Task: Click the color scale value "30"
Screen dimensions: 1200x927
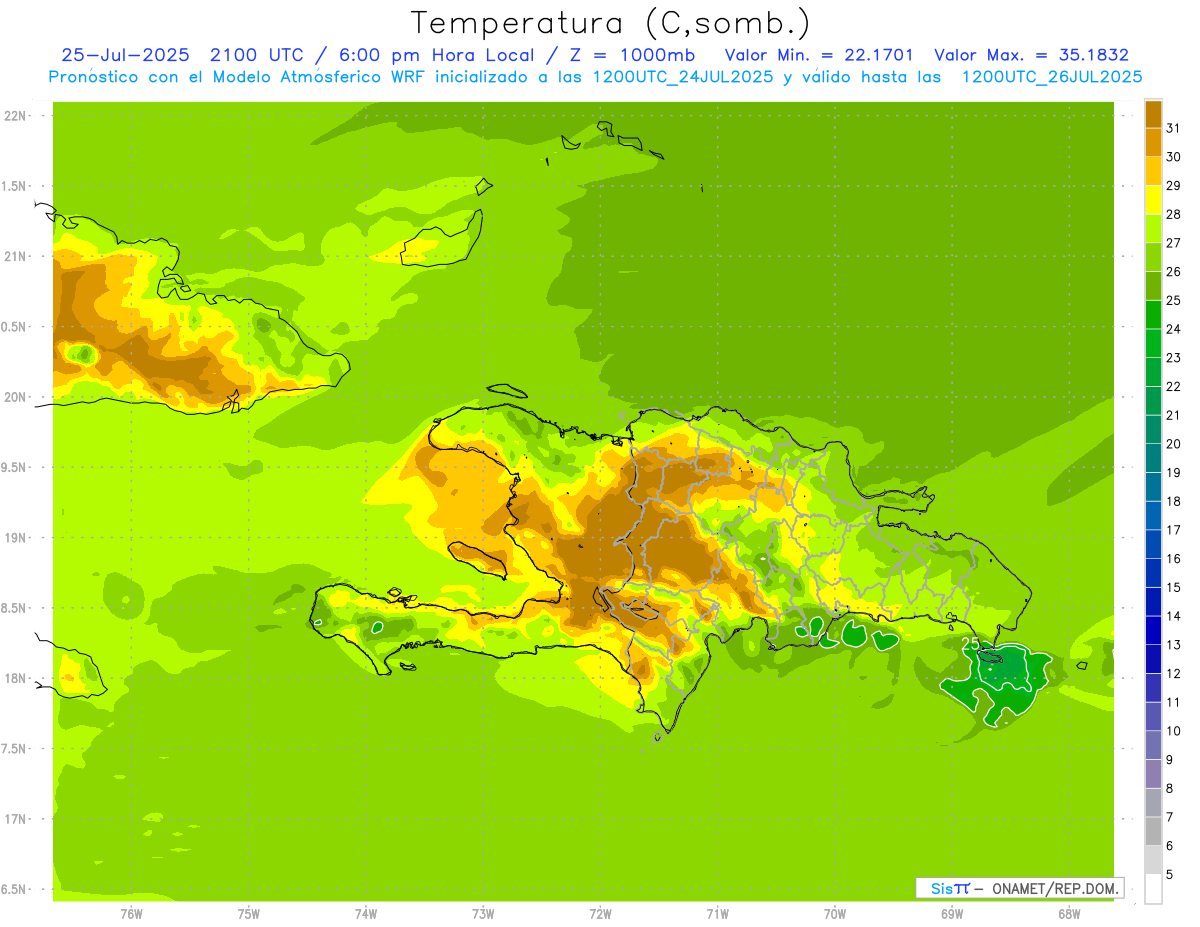Action: point(1173,157)
